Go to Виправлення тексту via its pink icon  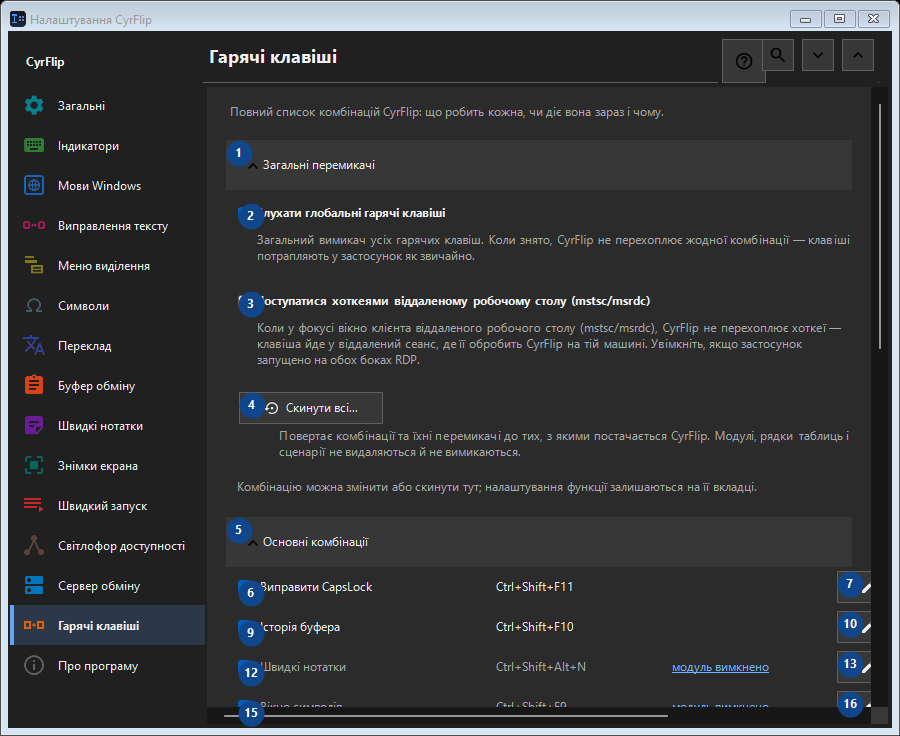pos(34,226)
